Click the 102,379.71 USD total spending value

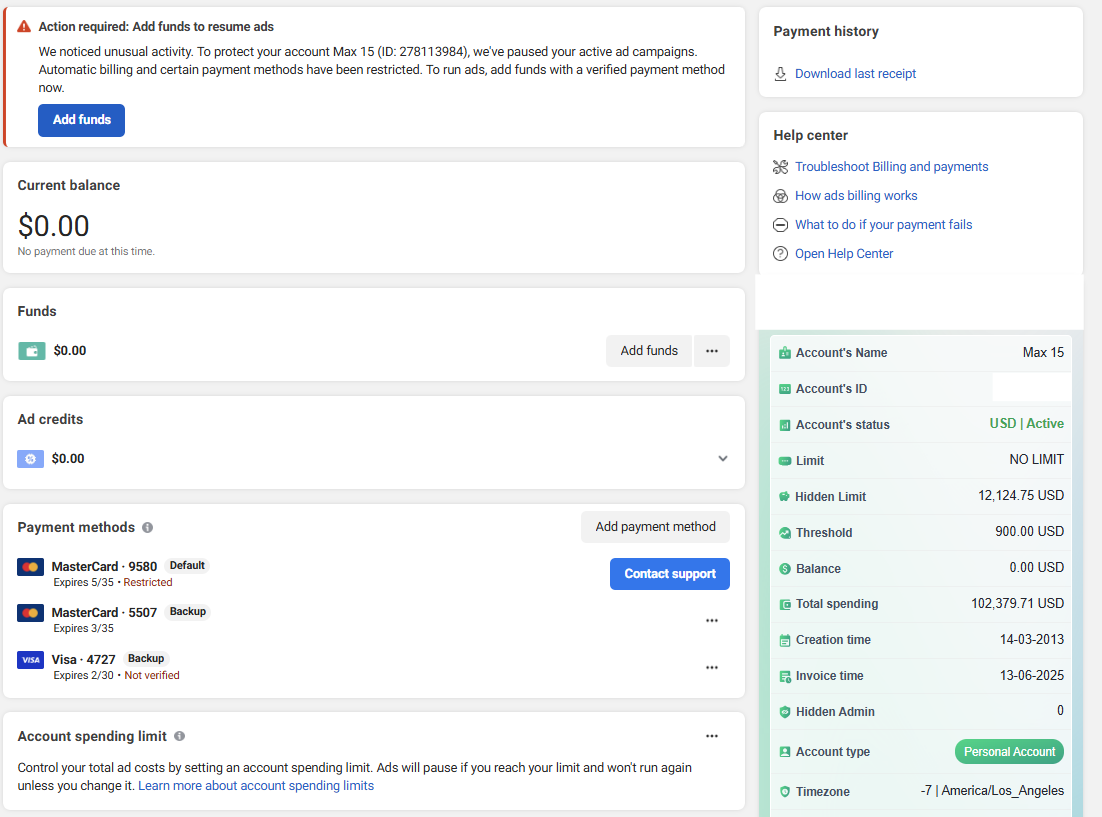(1017, 603)
